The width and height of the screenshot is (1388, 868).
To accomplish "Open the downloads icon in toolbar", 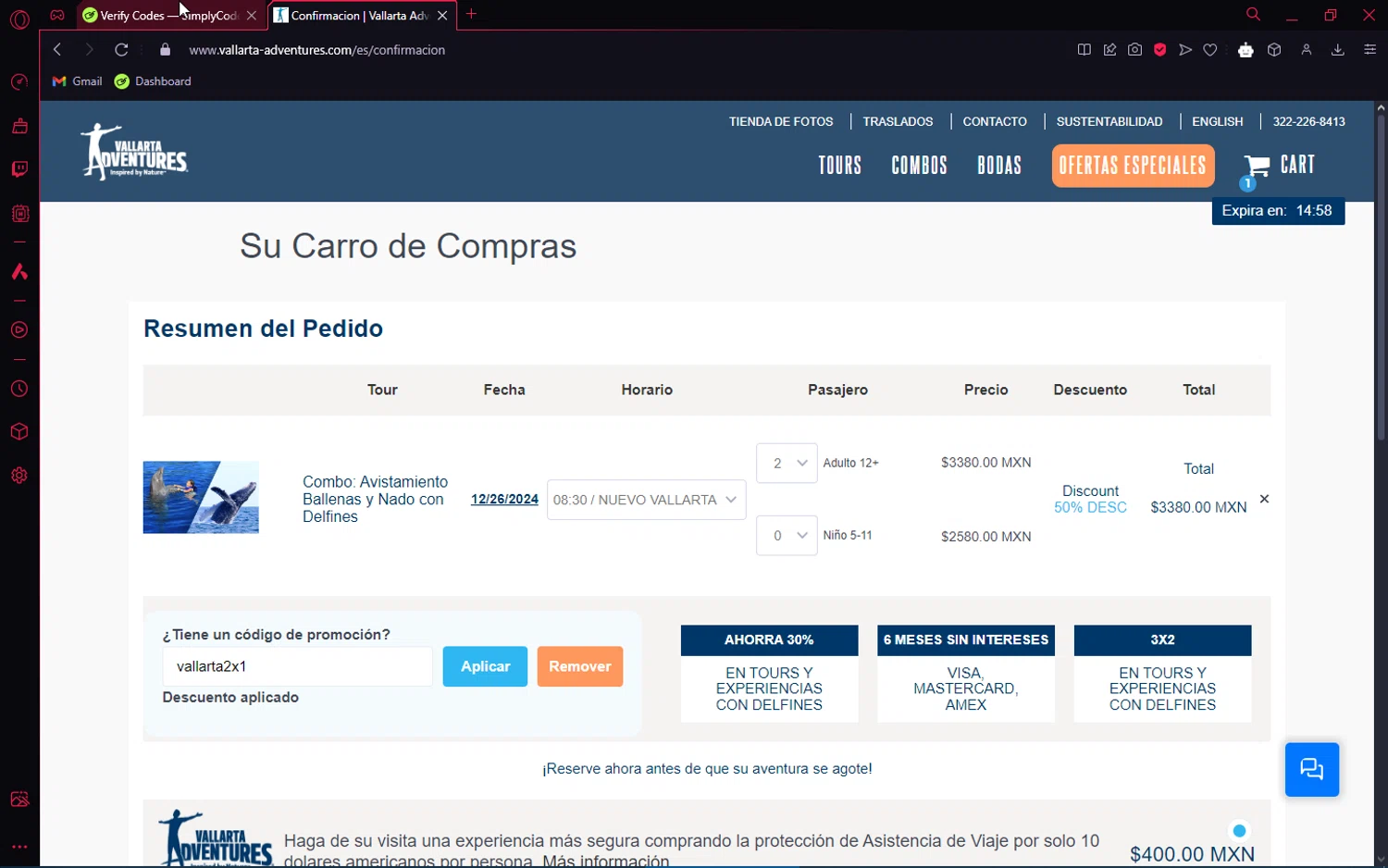I will (x=1337, y=50).
